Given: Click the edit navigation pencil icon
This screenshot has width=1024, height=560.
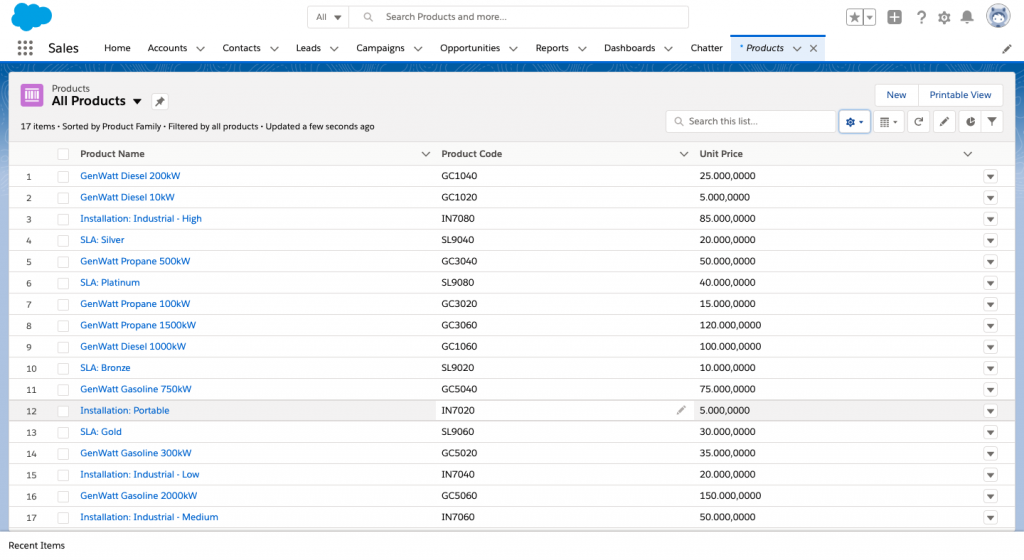Looking at the screenshot, I should [x=1006, y=49].
